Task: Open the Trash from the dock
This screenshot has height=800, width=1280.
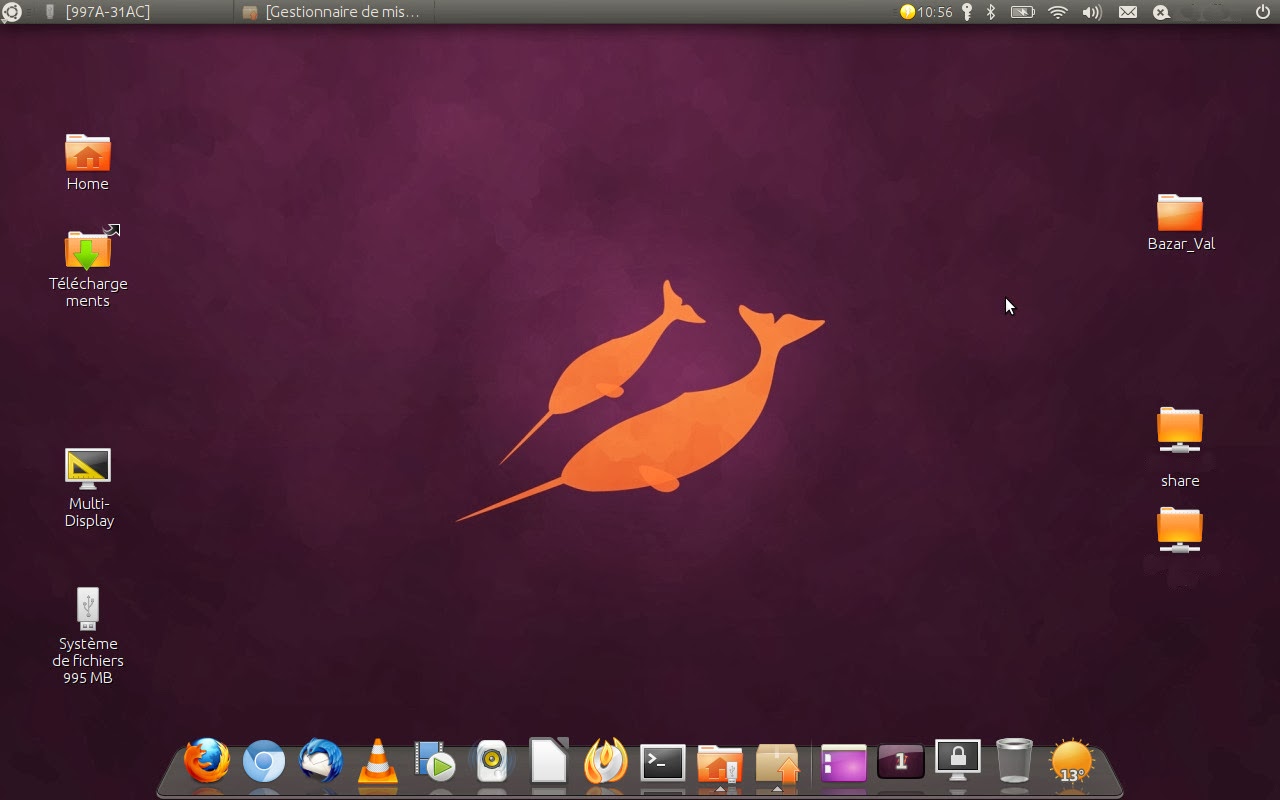Action: [x=1013, y=764]
